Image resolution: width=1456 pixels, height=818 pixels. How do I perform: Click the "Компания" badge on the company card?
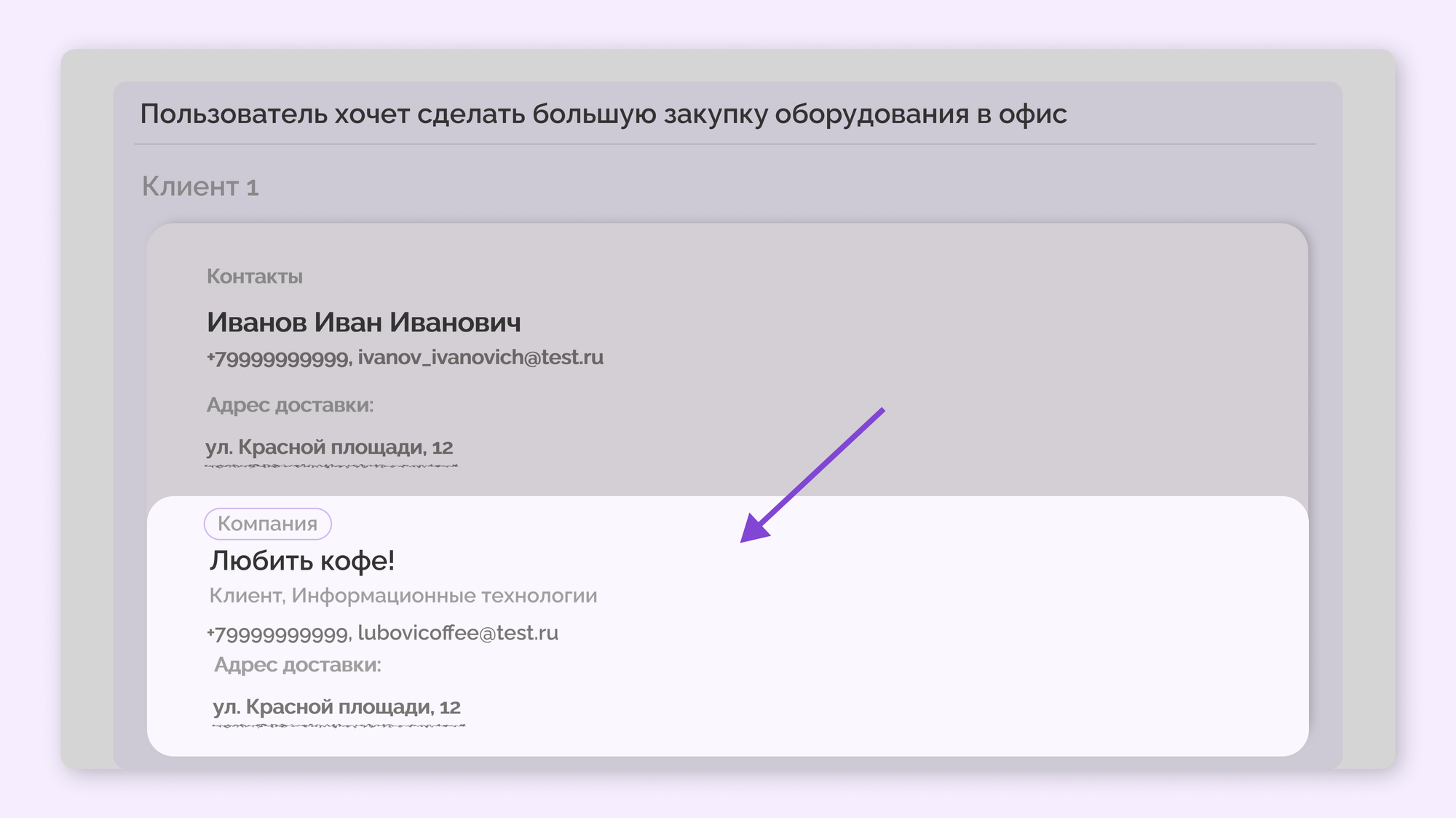point(269,523)
